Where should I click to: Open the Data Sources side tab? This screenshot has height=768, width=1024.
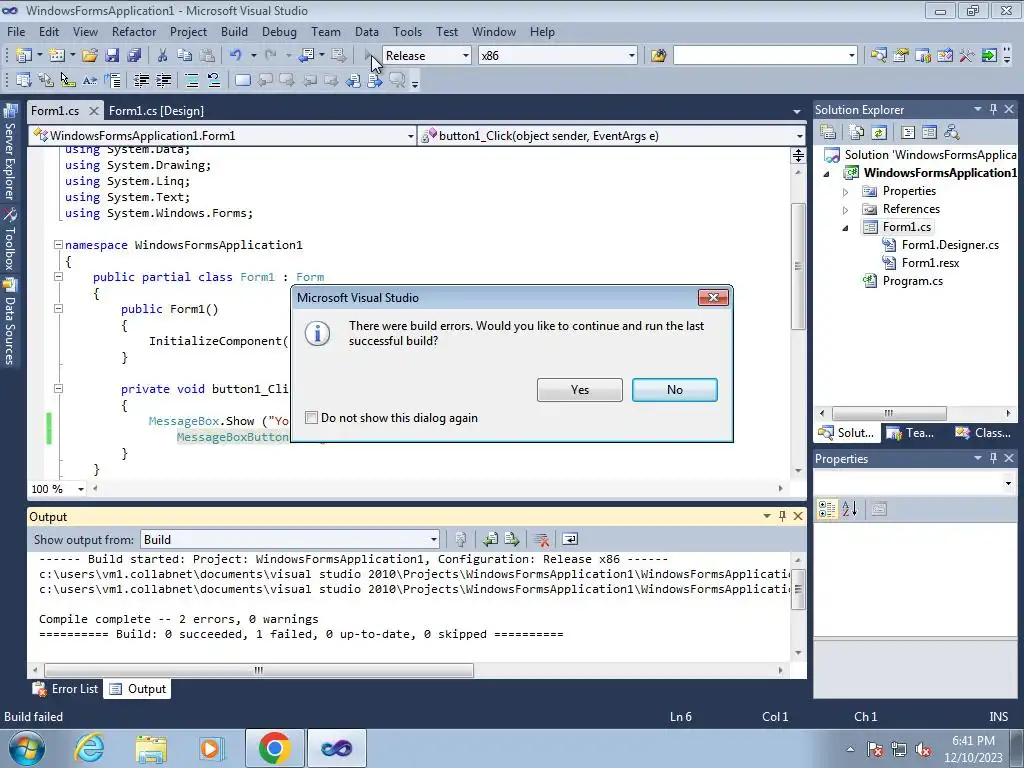[x=9, y=323]
